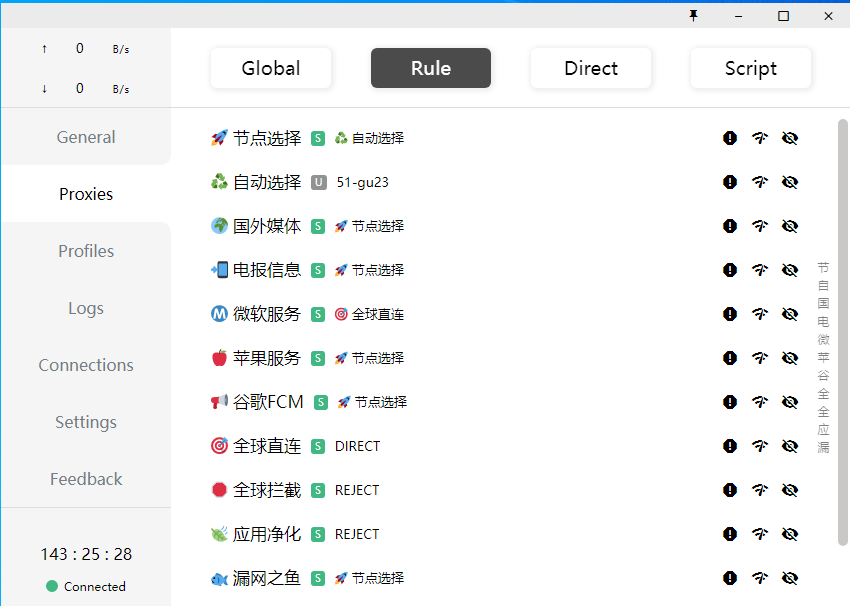The width and height of the screenshot is (850, 606).
Task: Run latency test for 漏网之鱼 group
Action: [x=760, y=578]
